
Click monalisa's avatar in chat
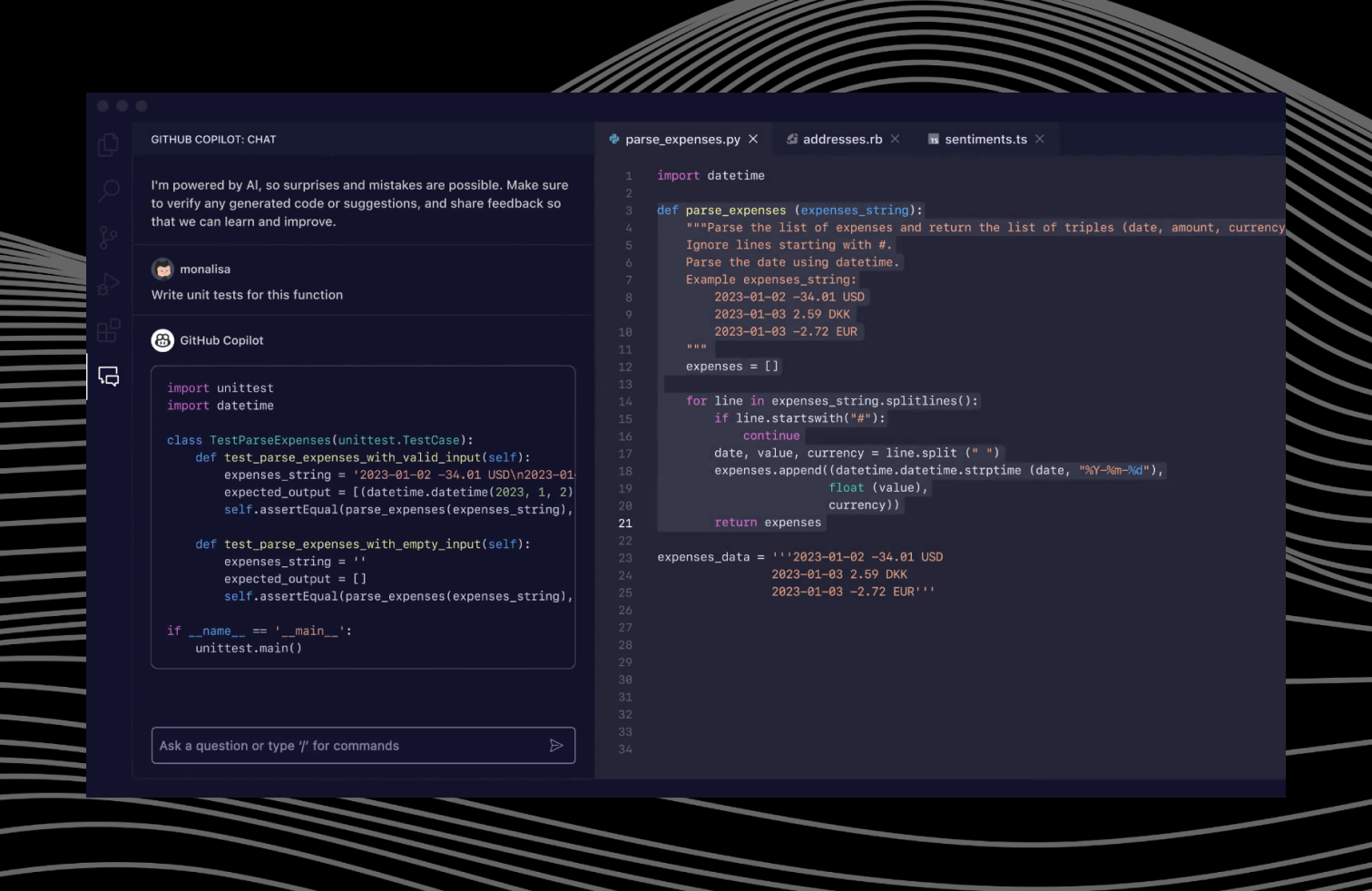(x=162, y=269)
